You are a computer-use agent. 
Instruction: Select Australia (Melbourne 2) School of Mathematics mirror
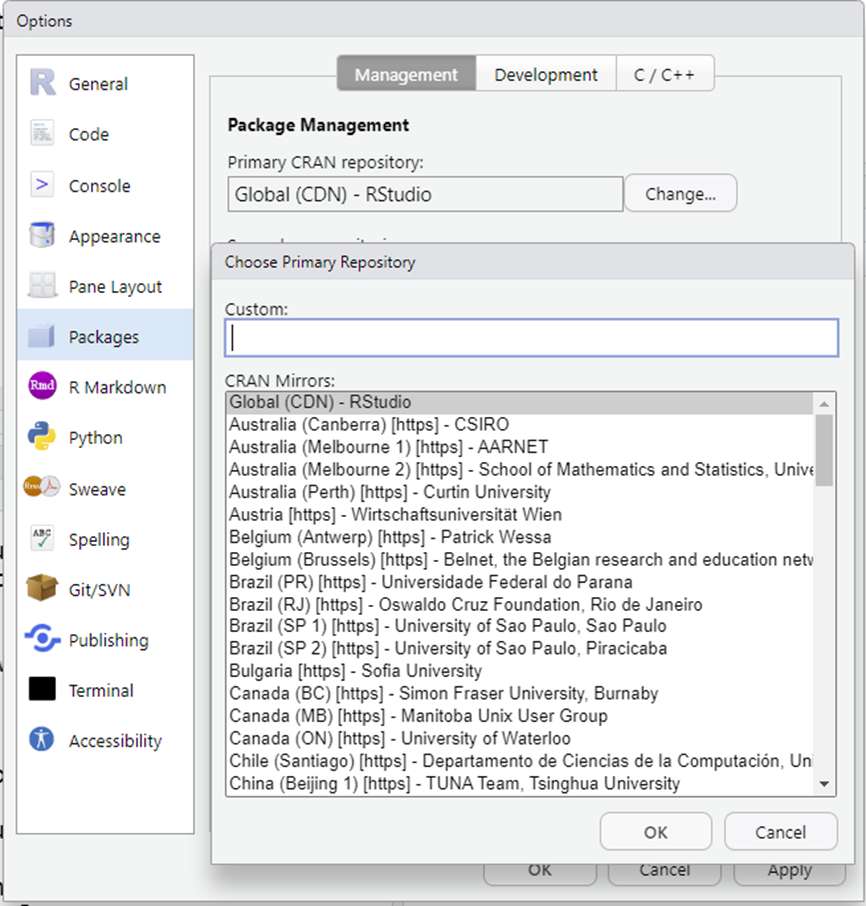(x=519, y=470)
